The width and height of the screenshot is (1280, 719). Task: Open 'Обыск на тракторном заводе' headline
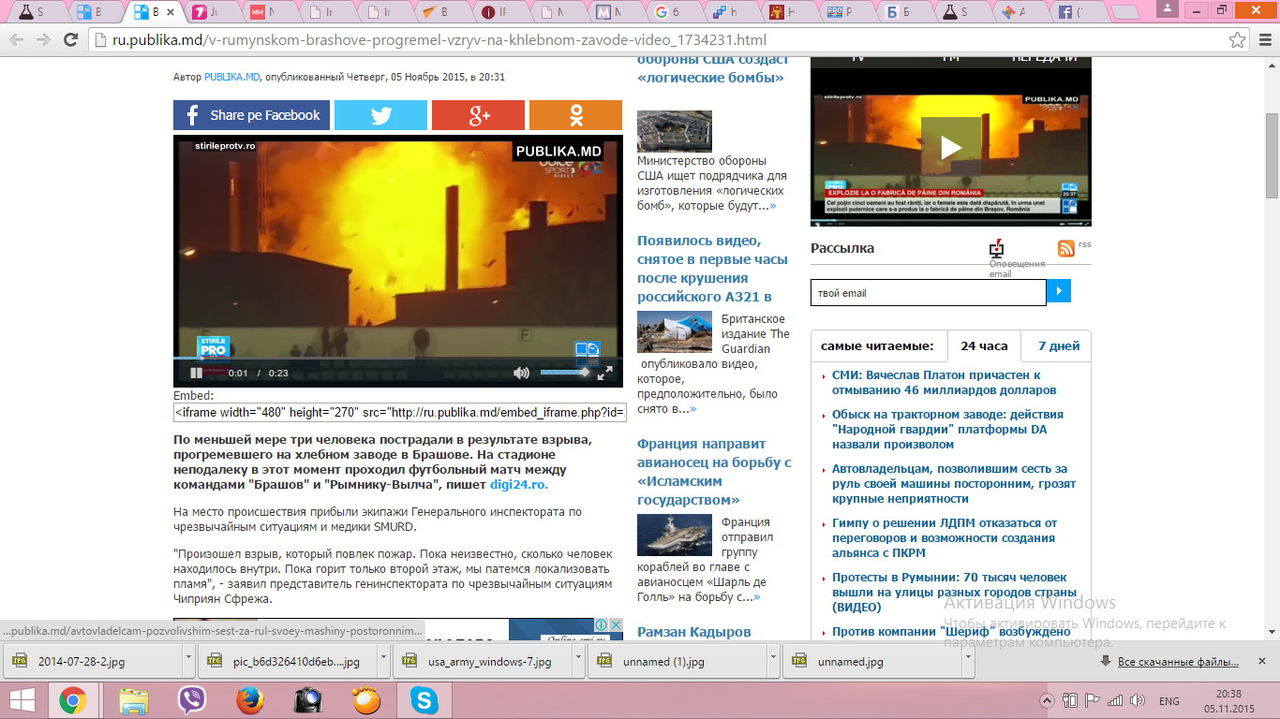click(x=947, y=429)
